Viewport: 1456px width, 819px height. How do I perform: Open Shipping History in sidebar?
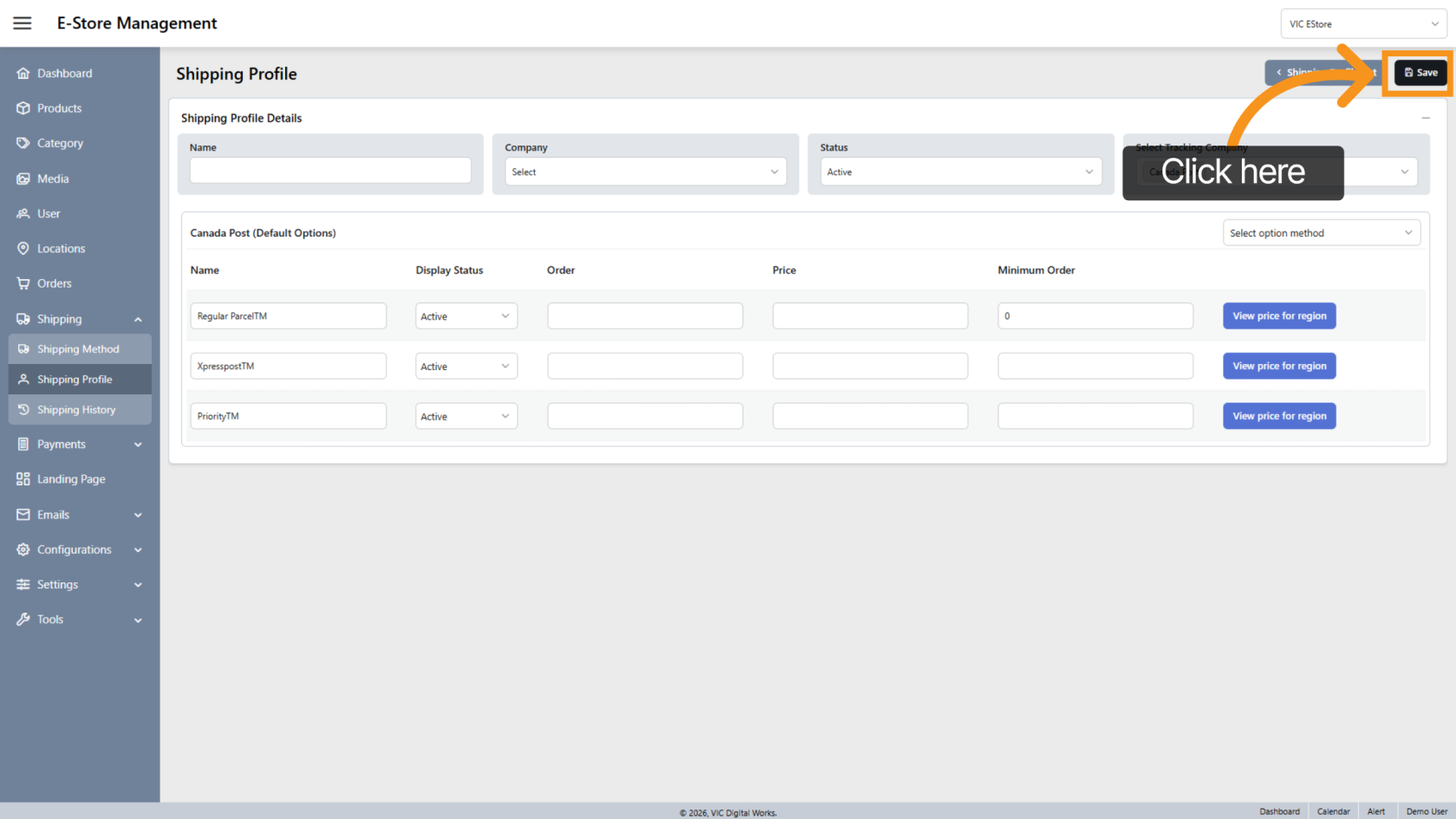pos(76,410)
